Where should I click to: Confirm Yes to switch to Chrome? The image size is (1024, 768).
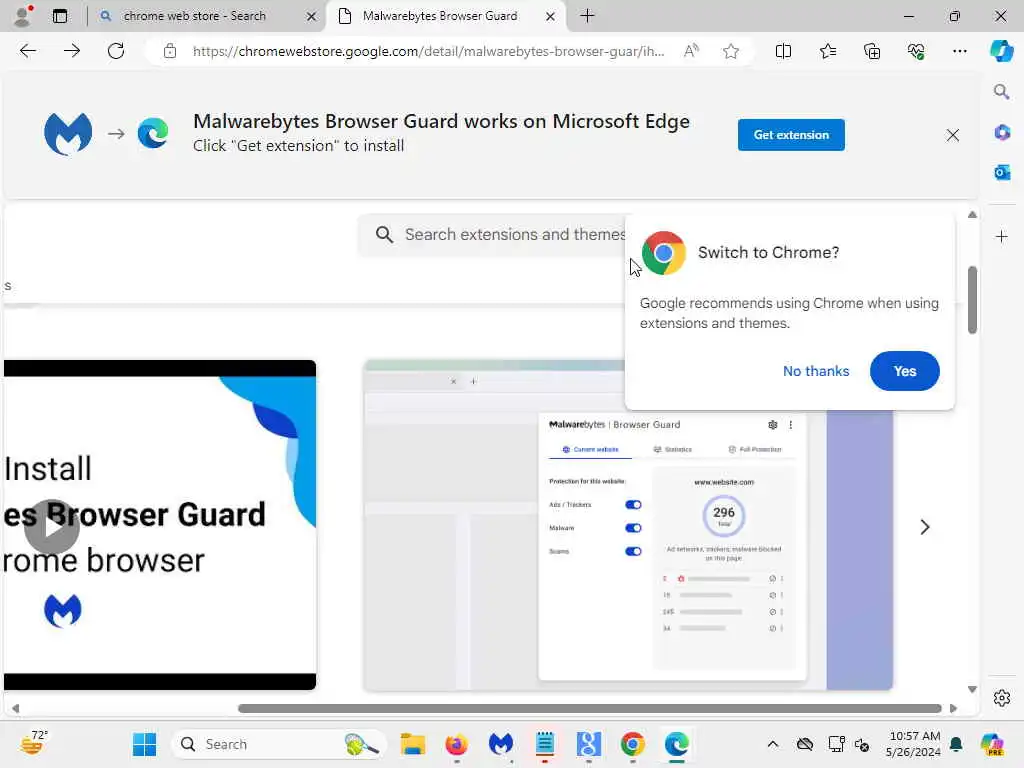(904, 371)
